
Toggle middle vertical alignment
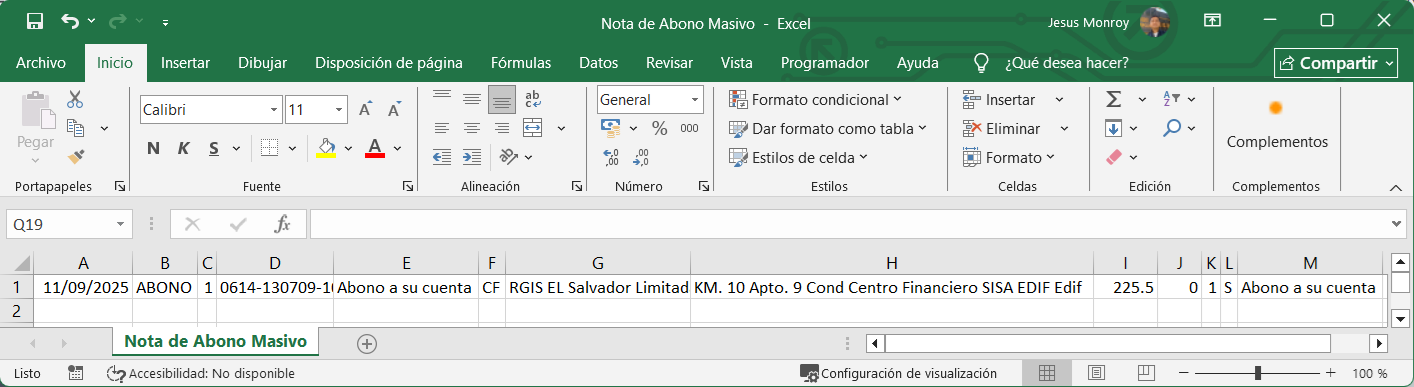tap(471, 99)
